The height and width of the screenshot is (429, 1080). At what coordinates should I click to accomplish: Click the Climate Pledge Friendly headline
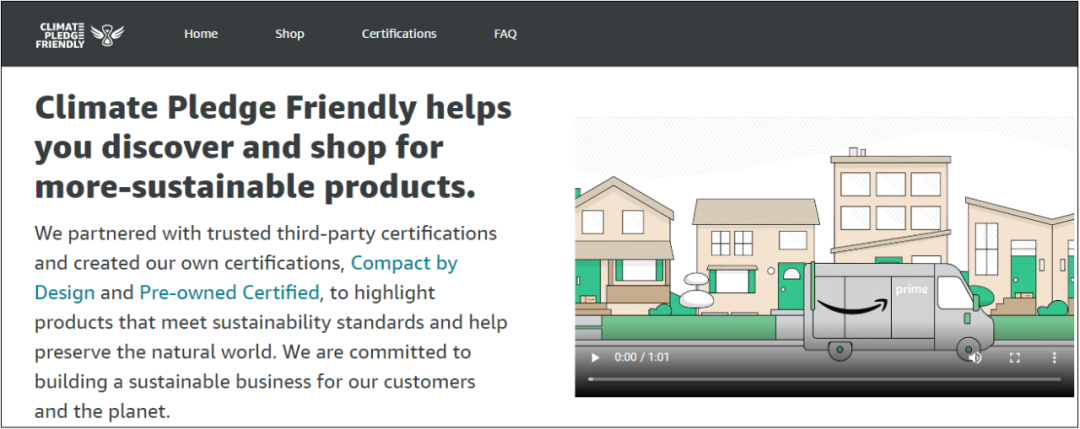[273, 147]
